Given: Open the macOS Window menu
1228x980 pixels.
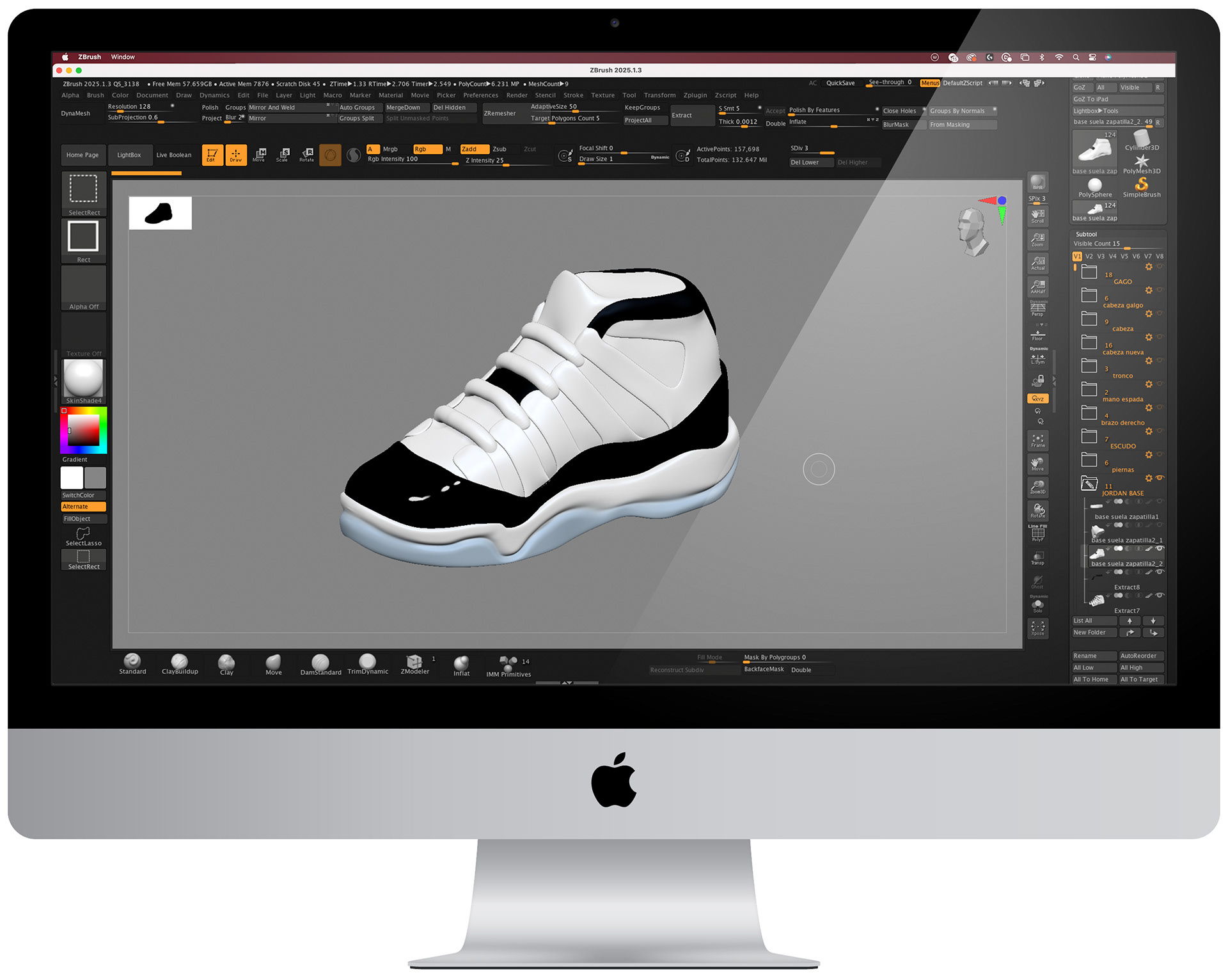Looking at the screenshot, I should point(123,57).
